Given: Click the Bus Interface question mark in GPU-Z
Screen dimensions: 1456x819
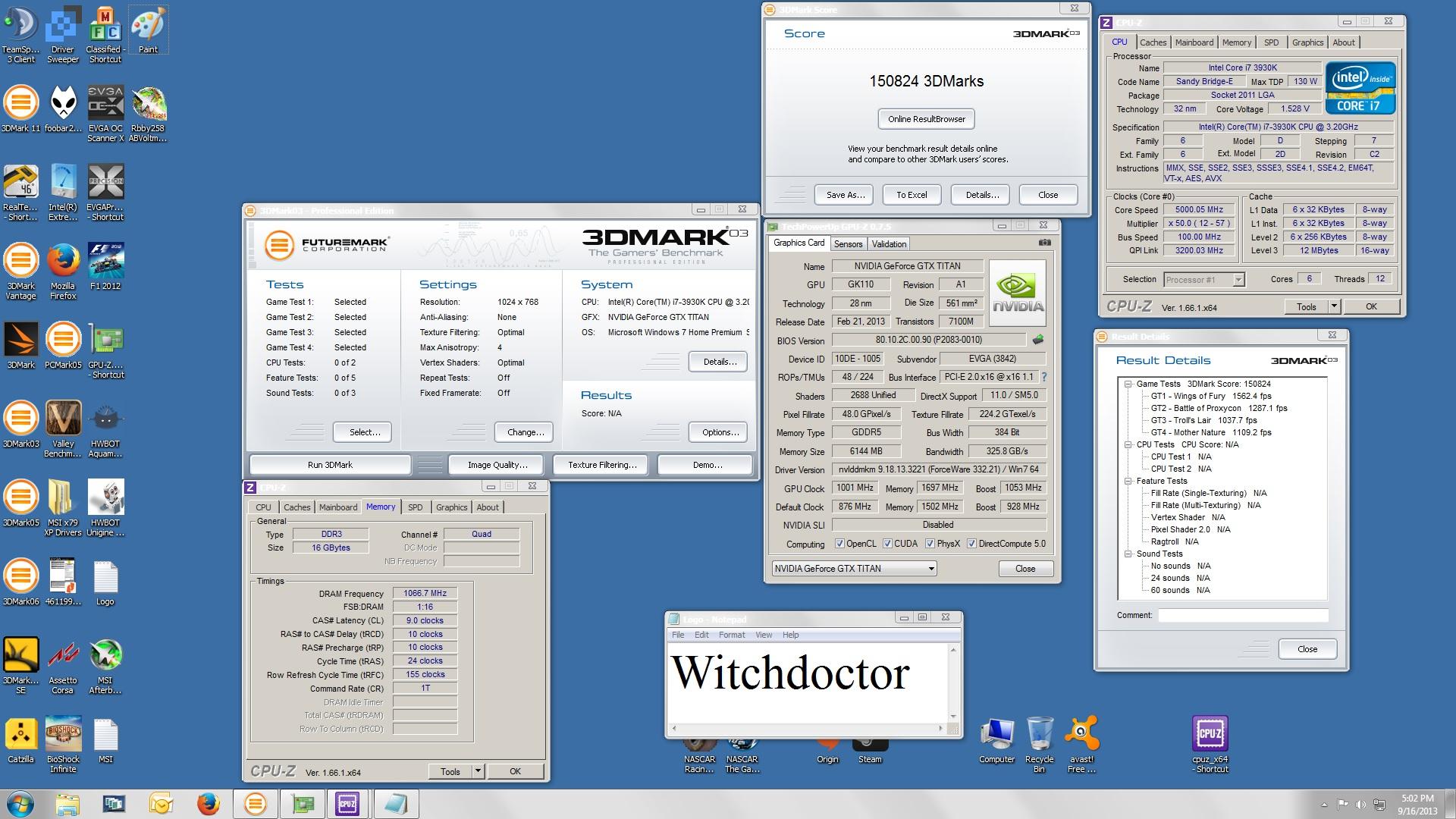Looking at the screenshot, I should coord(1044,377).
